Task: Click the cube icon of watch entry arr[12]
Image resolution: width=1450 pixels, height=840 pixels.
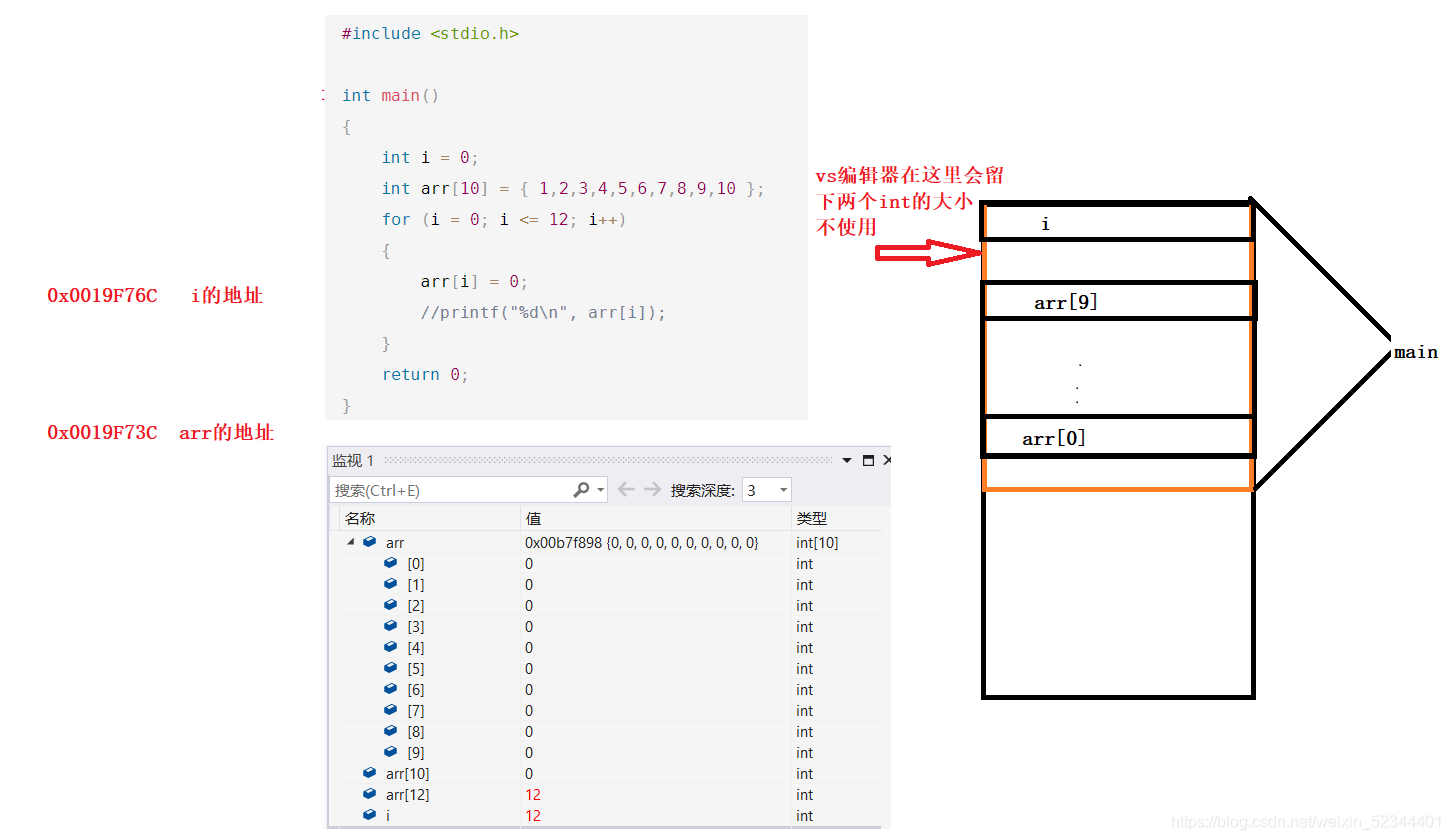Action: coord(370,794)
